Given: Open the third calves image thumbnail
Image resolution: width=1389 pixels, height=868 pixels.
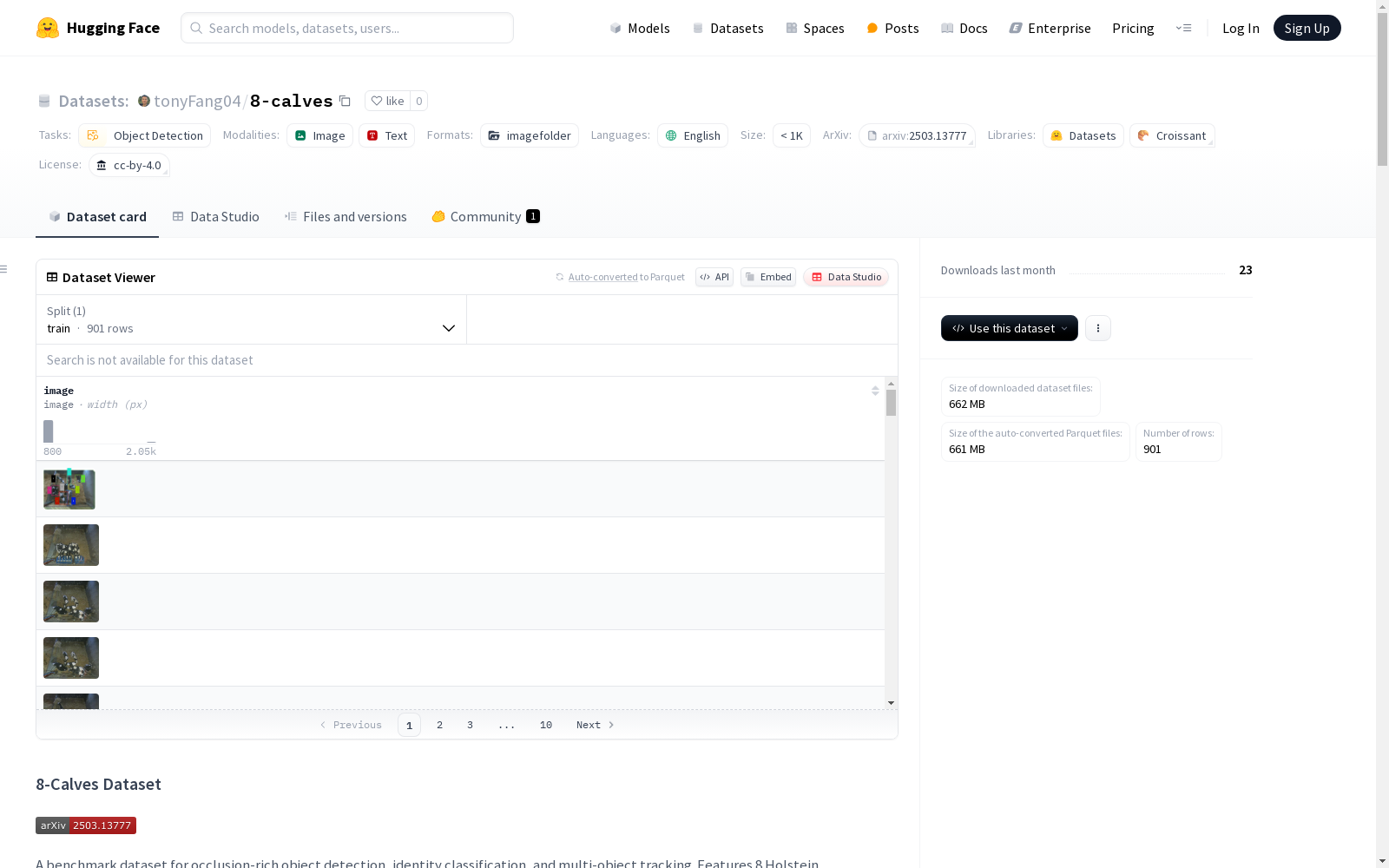Looking at the screenshot, I should coord(71,602).
